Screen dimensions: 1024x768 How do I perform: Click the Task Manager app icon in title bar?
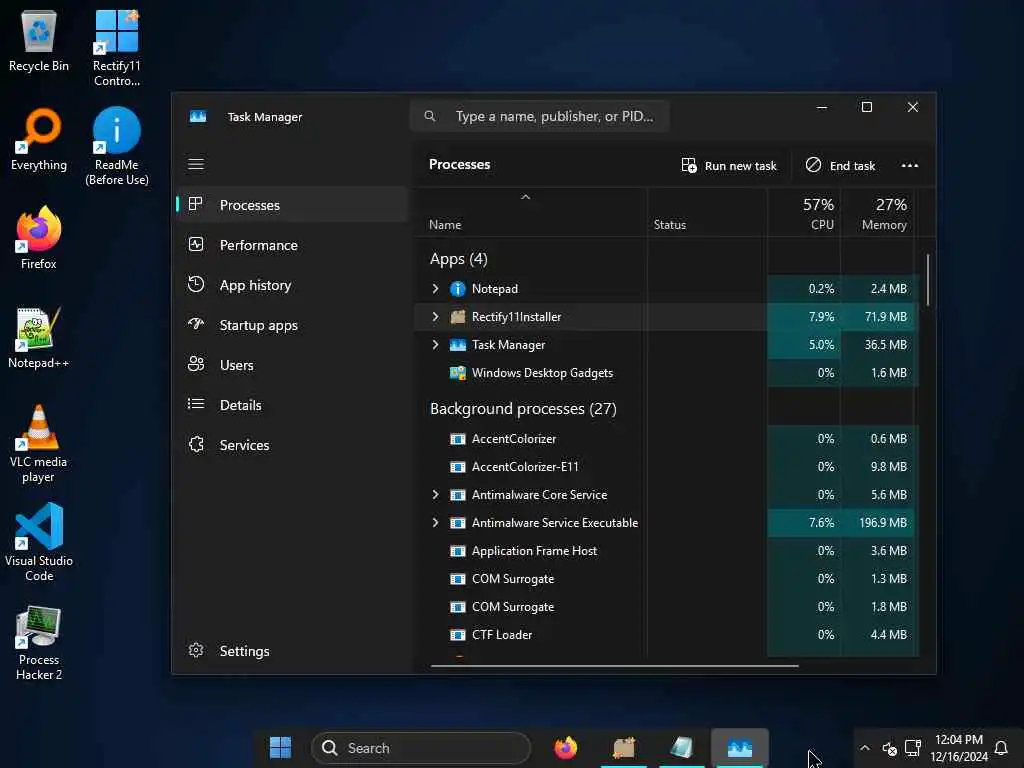pyautogui.click(x=198, y=116)
